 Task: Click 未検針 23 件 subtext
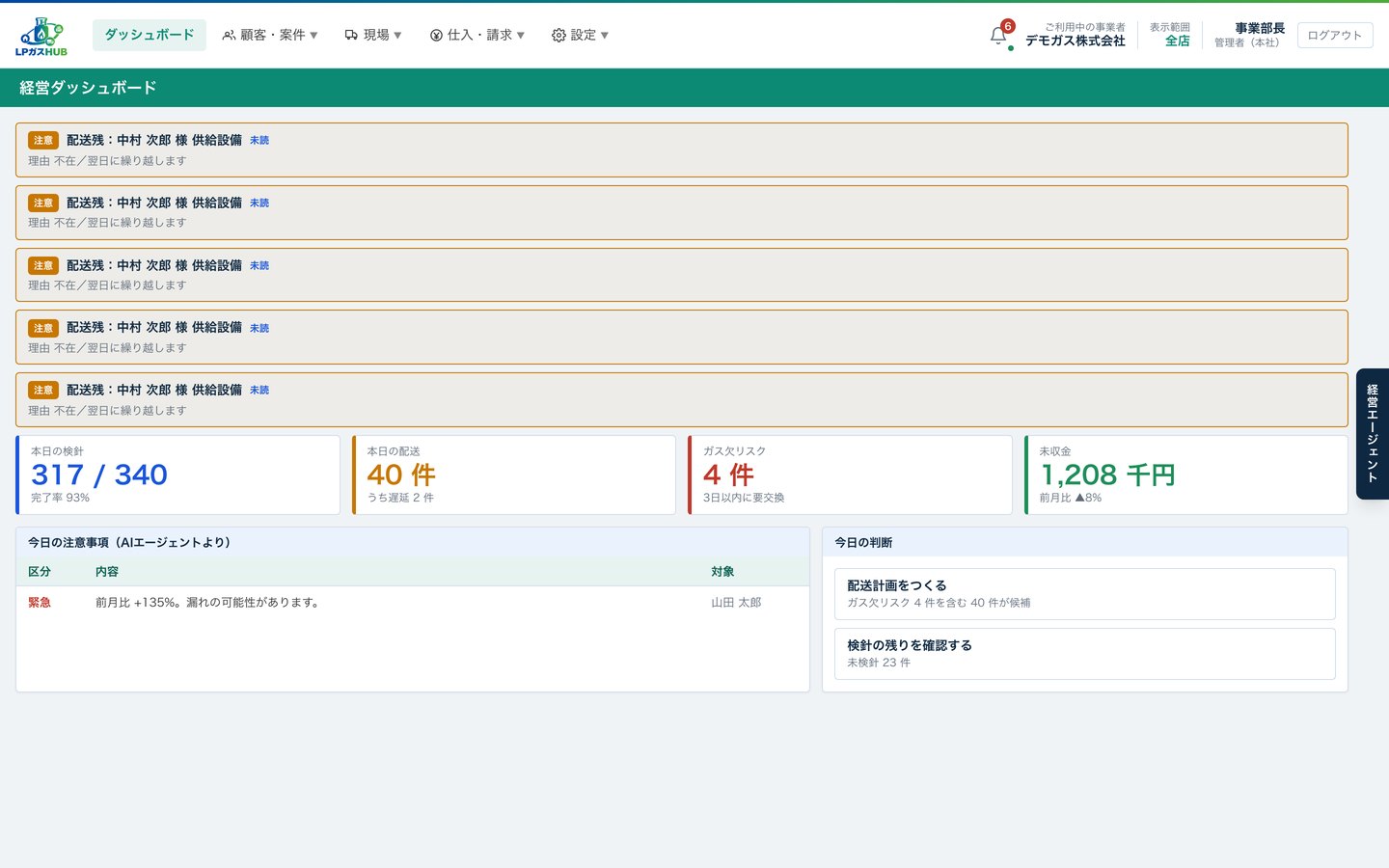[879, 663]
